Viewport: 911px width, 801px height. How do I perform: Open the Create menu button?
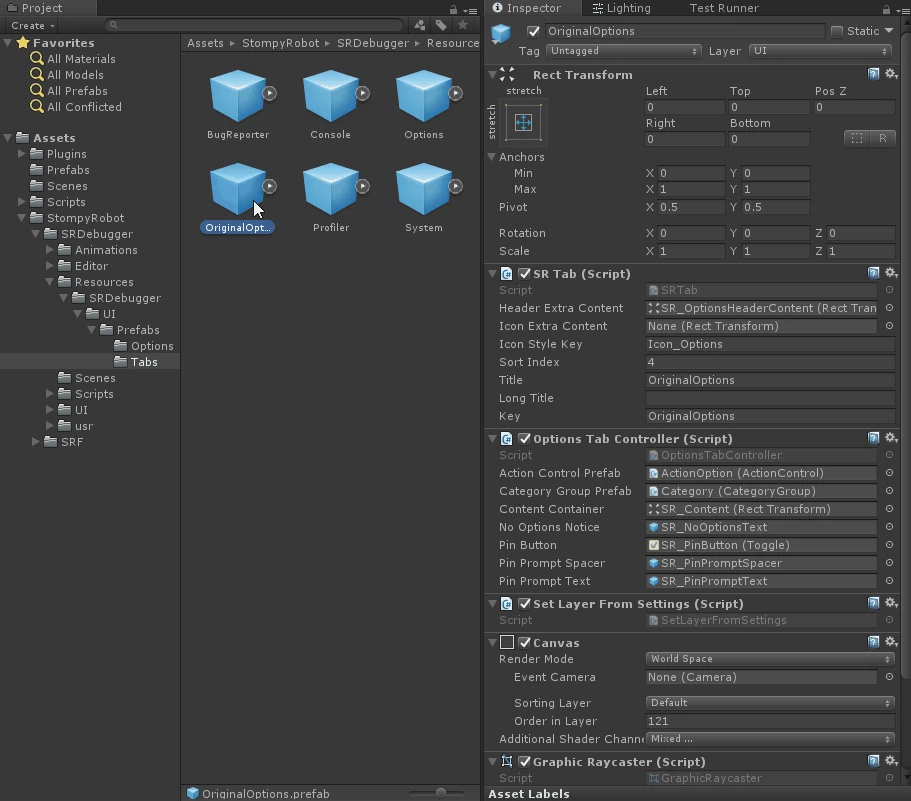click(33, 26)
